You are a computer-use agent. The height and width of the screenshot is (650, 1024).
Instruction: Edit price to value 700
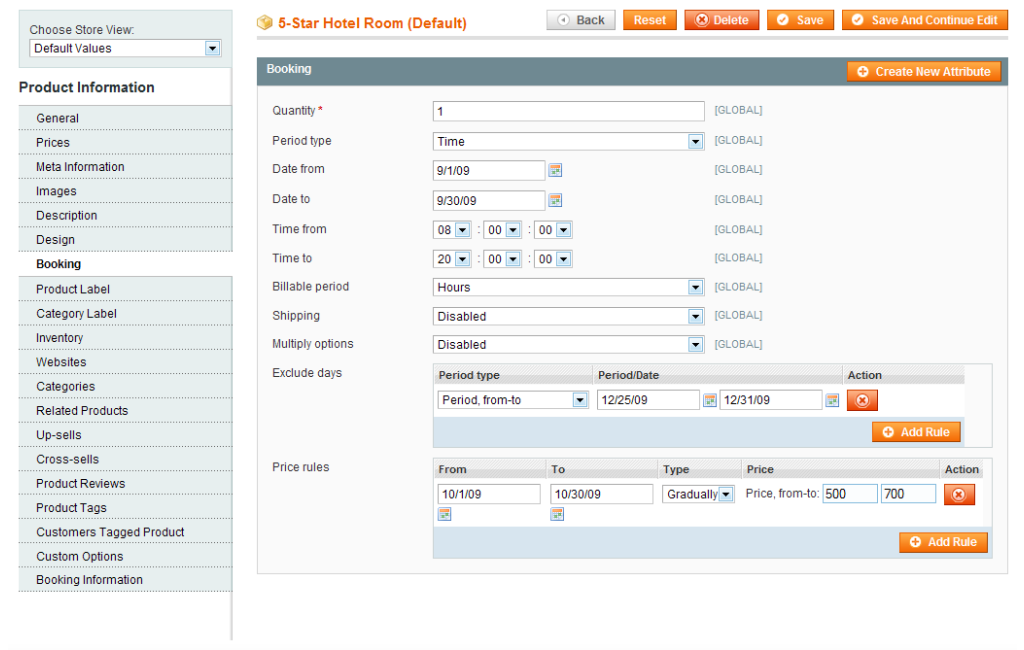point(908,494)
